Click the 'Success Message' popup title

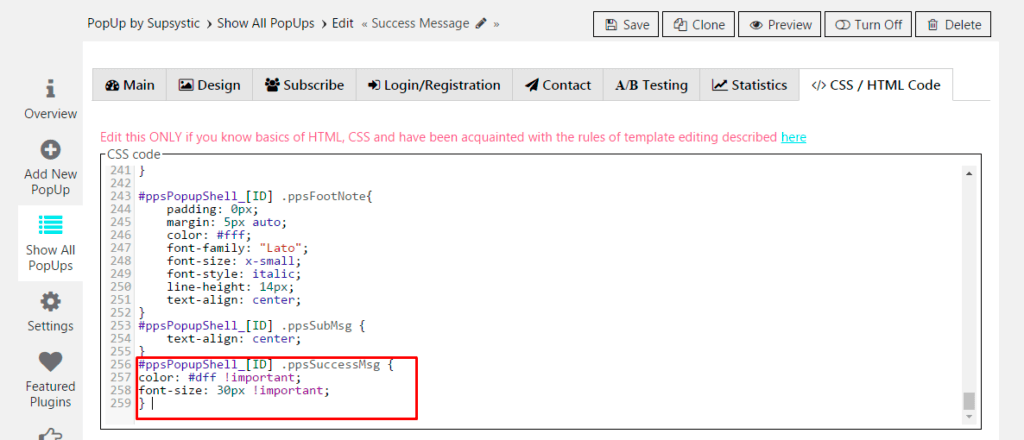tap(420, 24)
